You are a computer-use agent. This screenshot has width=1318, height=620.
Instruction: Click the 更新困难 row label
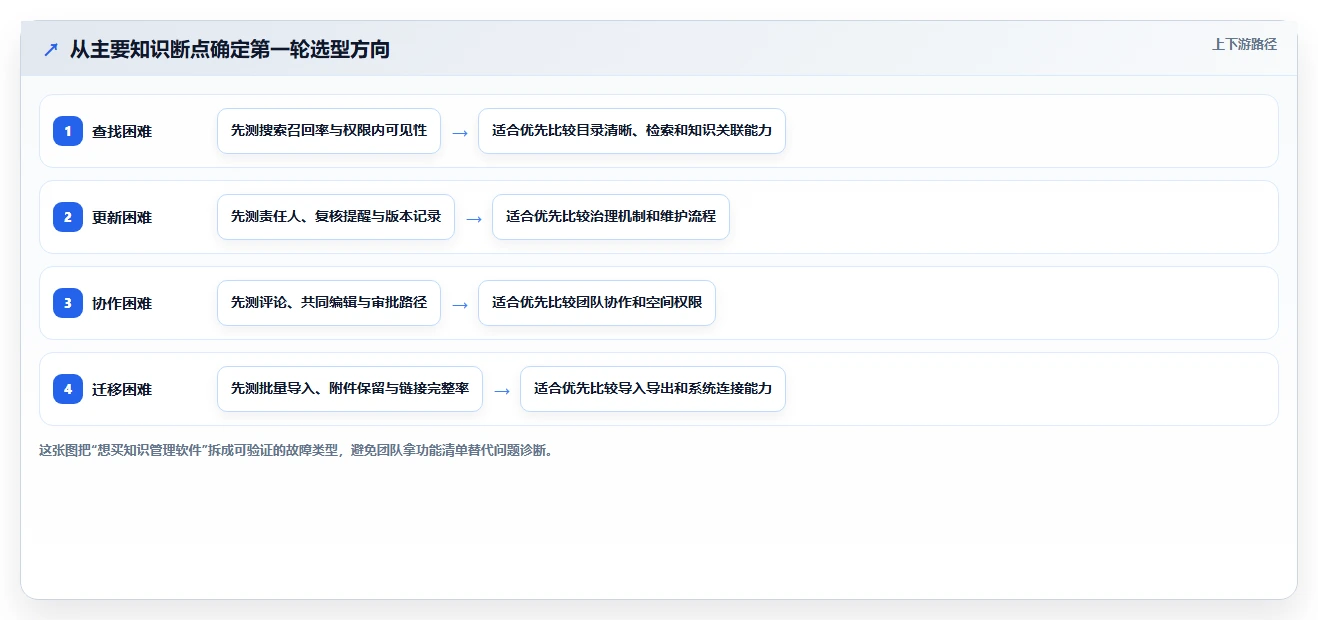click(122, 217)
